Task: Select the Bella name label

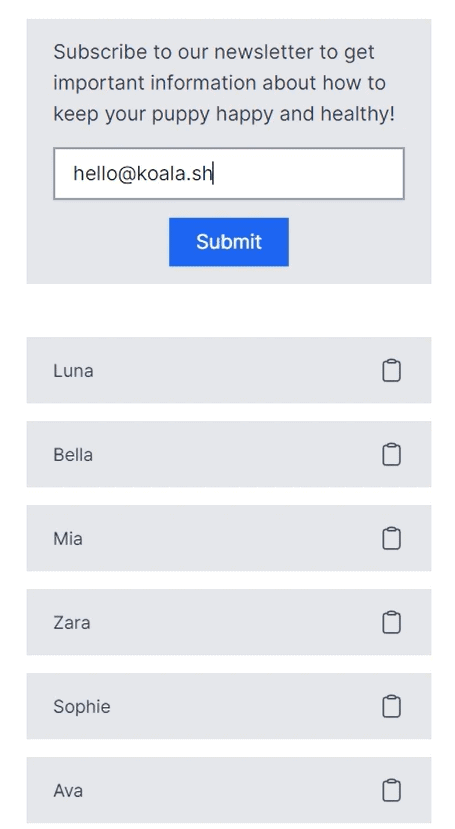Action: click(73, 455)
